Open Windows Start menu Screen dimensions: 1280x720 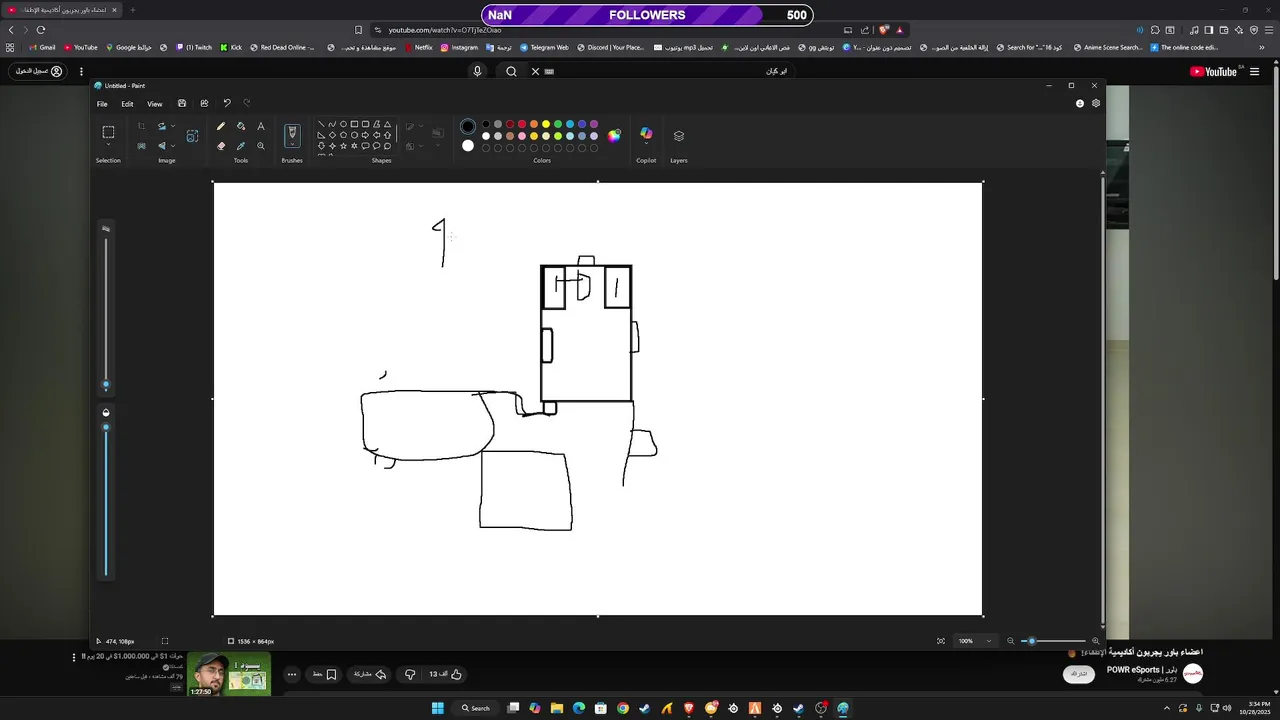pos(437,708)
